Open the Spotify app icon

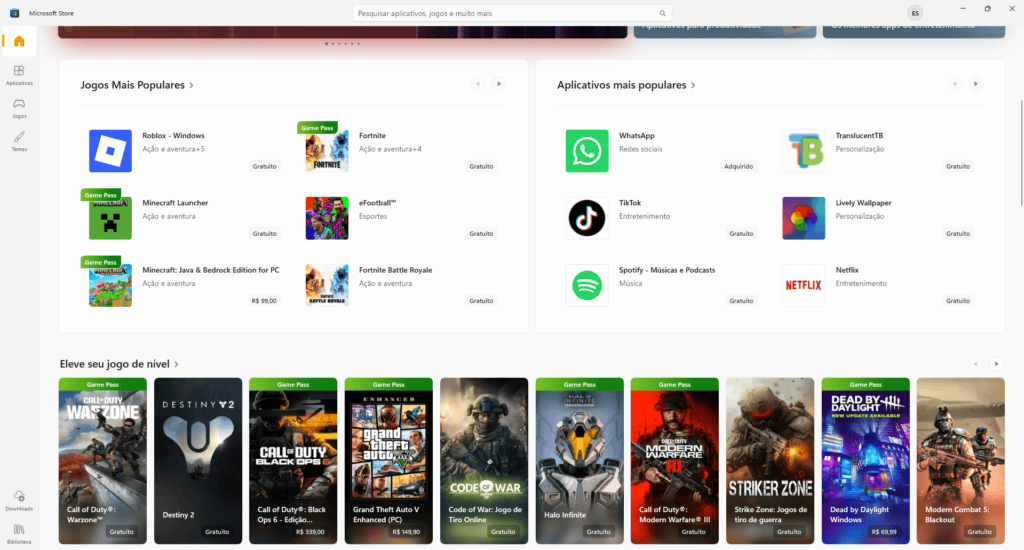(587, 285)
